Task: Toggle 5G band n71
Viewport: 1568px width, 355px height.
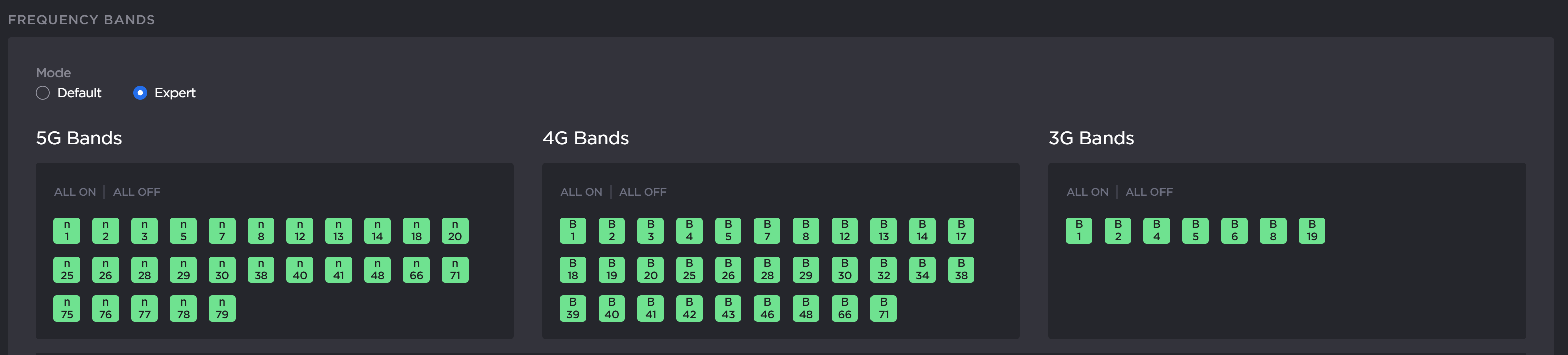Action: pyautogui.click(x=455, y=270)
